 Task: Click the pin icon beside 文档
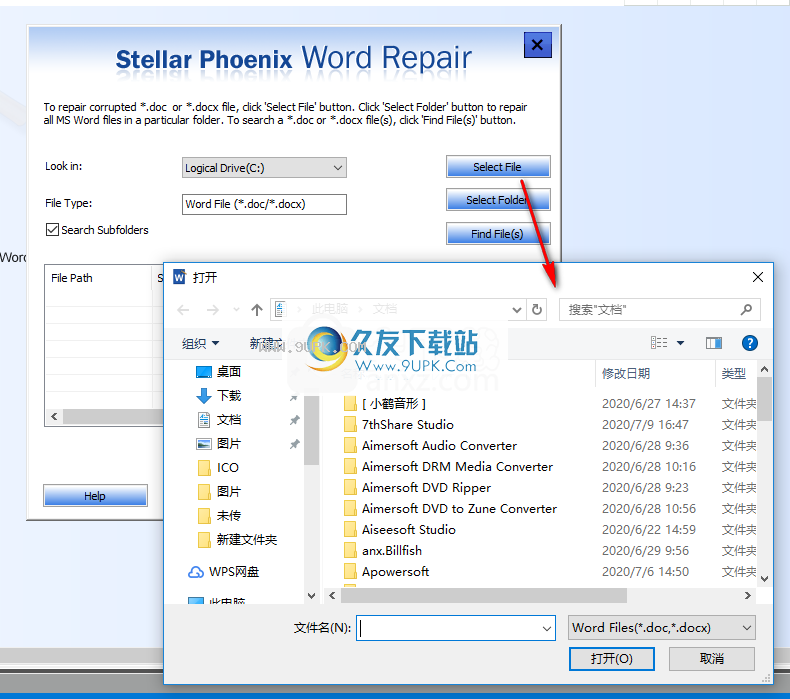(x=295, y=420)
